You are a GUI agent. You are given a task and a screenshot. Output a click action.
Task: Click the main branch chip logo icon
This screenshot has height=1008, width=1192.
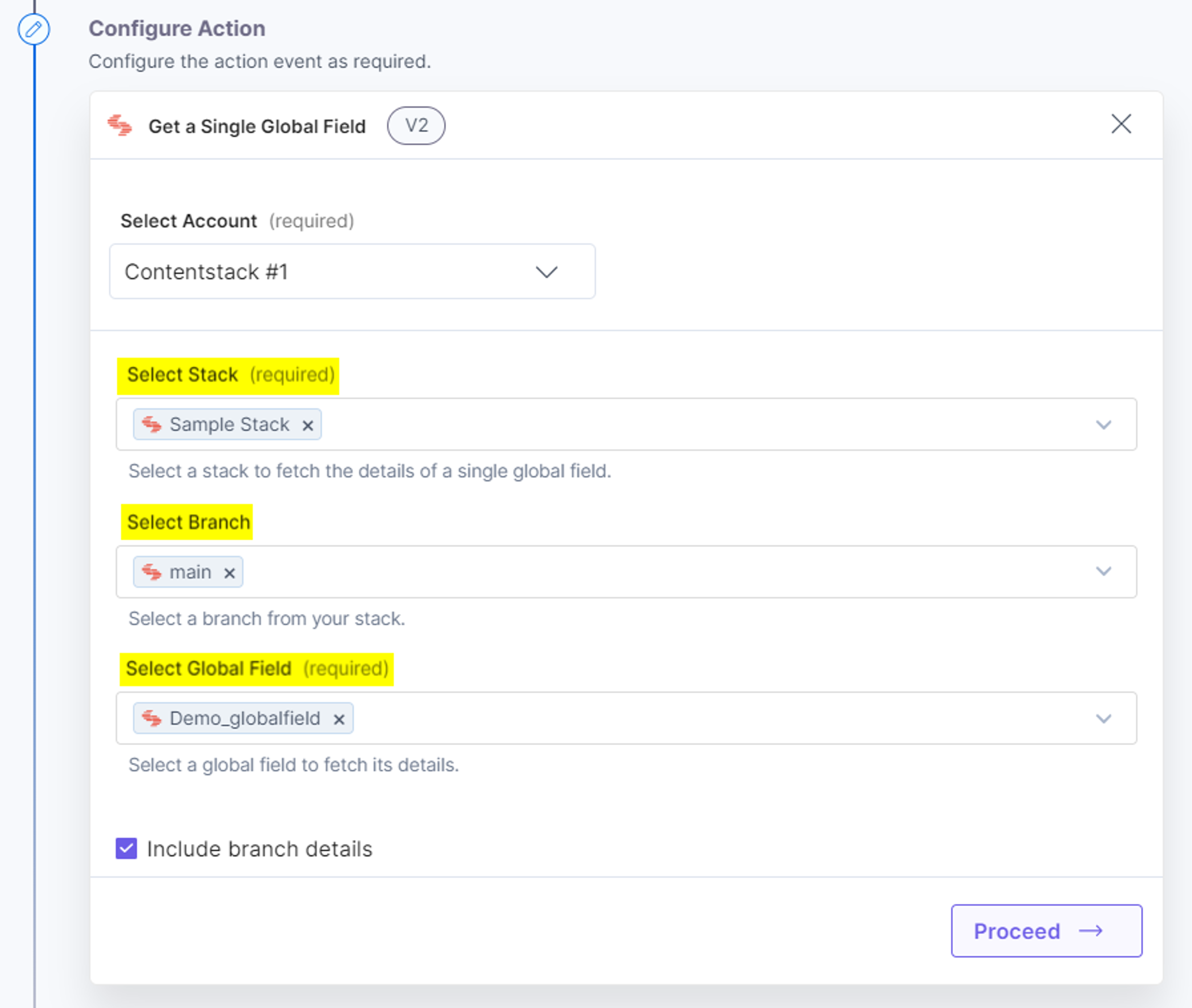pyautogui.click(x=151, y=571)
